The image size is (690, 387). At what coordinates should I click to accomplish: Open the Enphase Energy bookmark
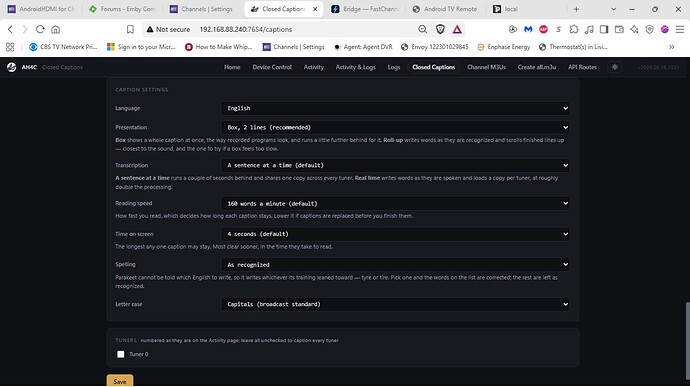point(504,47)
